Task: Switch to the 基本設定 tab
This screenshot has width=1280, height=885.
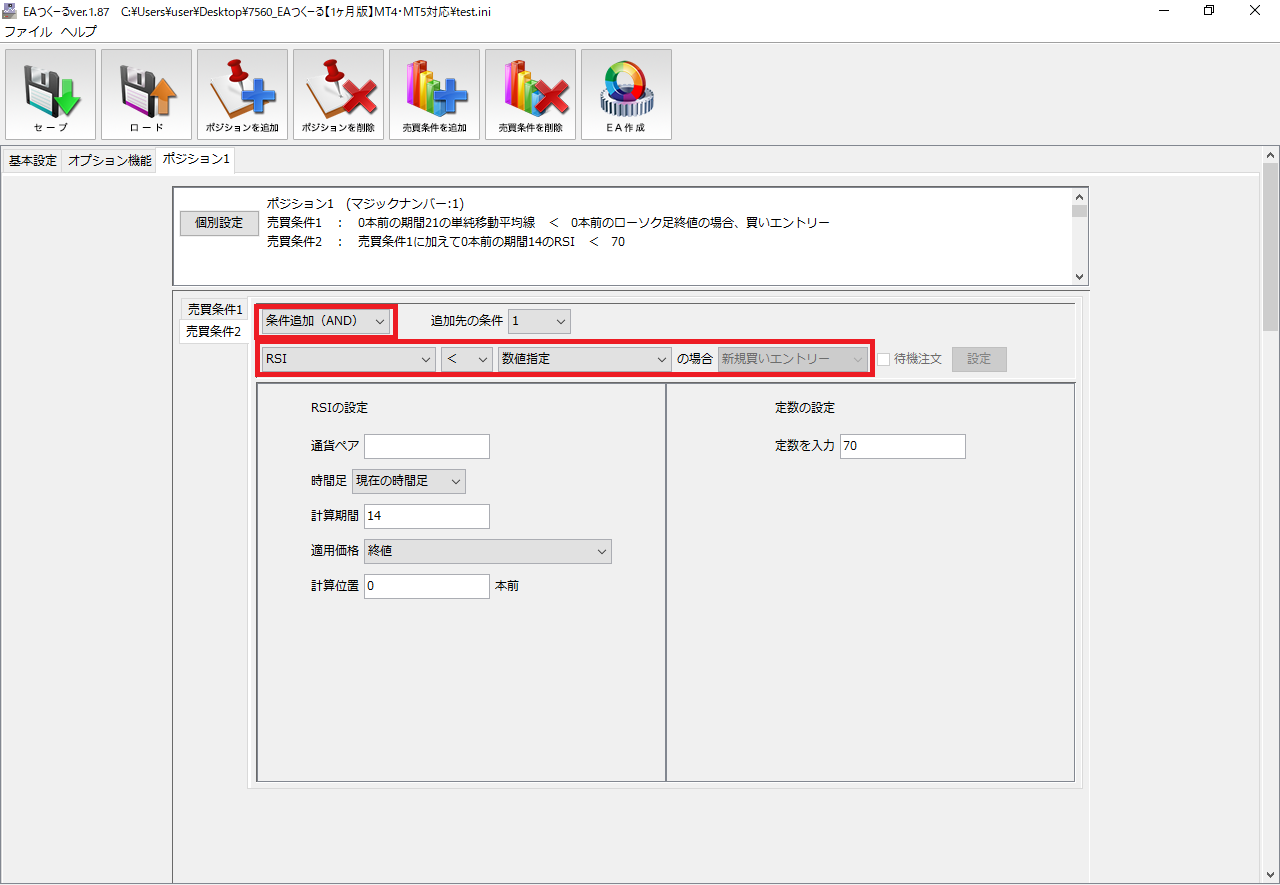Action: pyautogui.click(x=33, y=160)
